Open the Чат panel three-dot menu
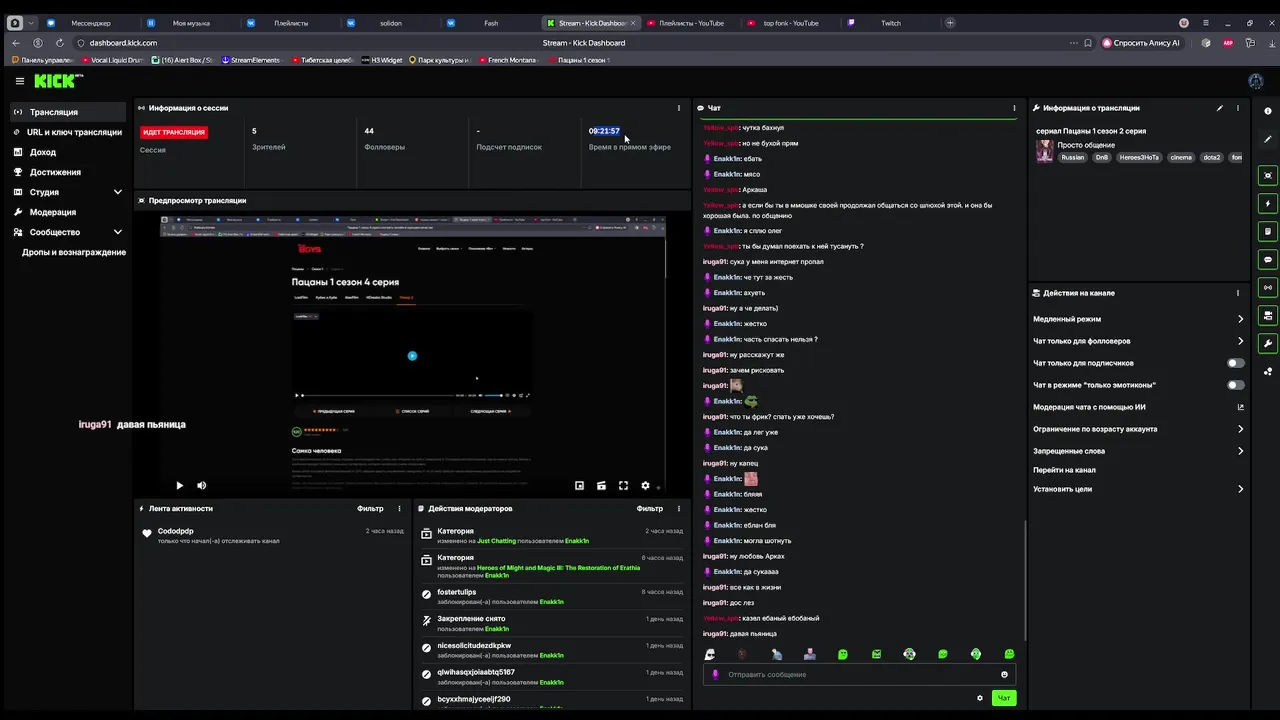 (1014, 108)
